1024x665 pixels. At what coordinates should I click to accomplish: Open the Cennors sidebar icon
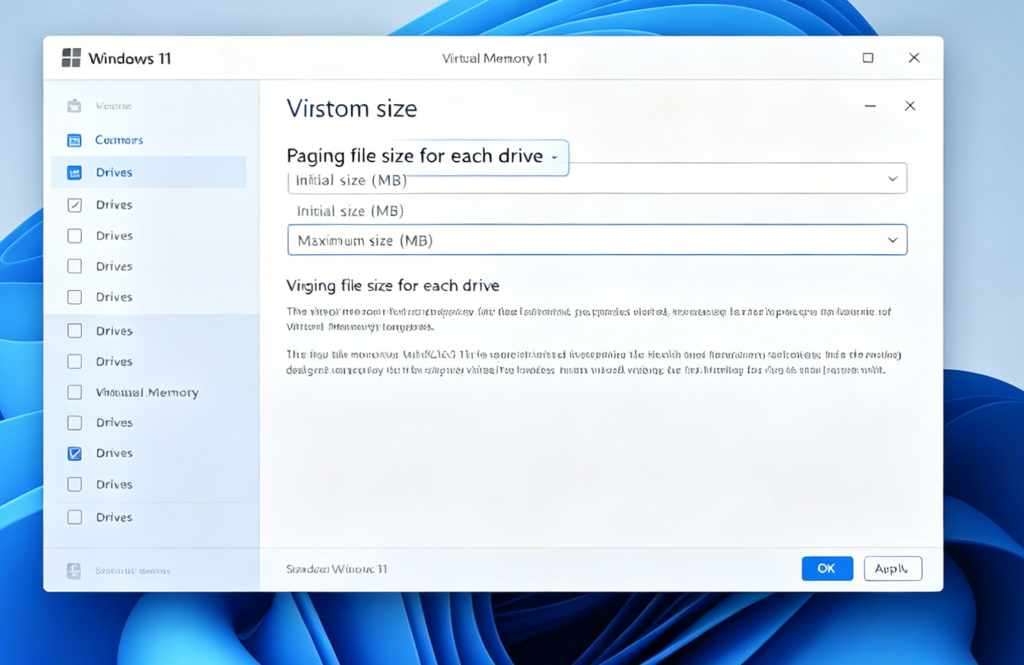point(74,140)
